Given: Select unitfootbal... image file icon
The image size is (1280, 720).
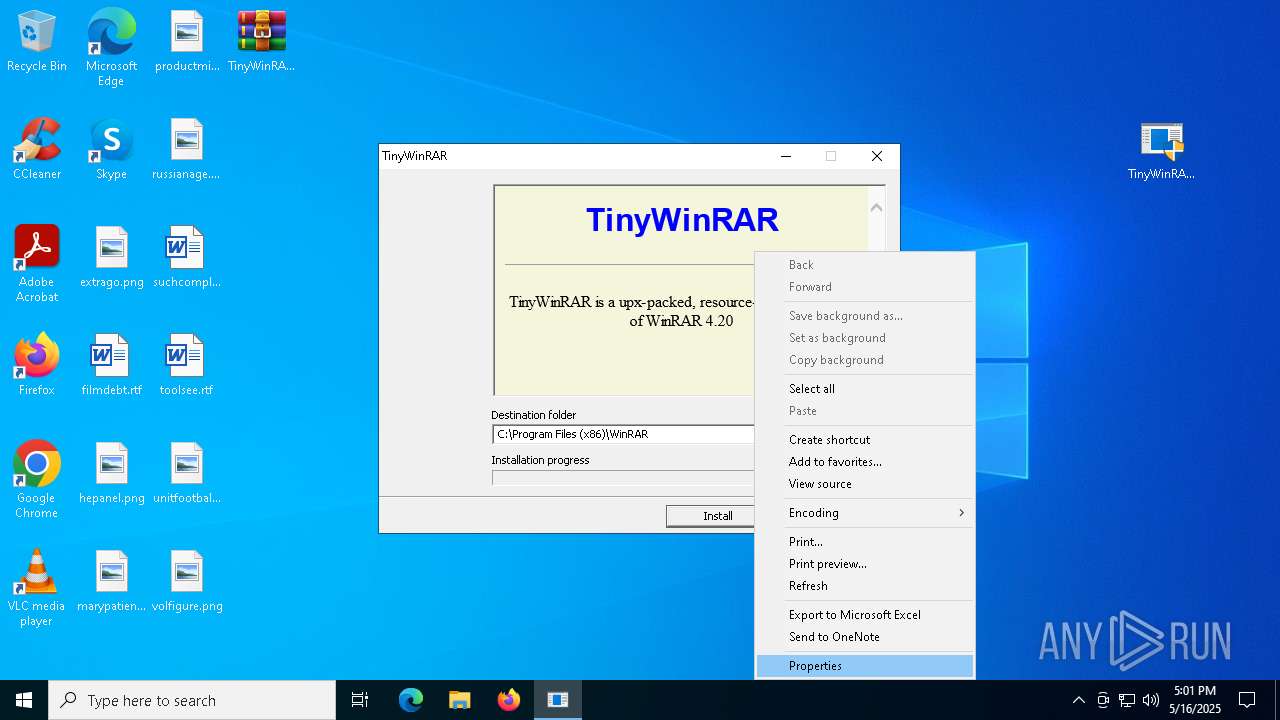Looking at the screenshot, I should click(187, 473).
